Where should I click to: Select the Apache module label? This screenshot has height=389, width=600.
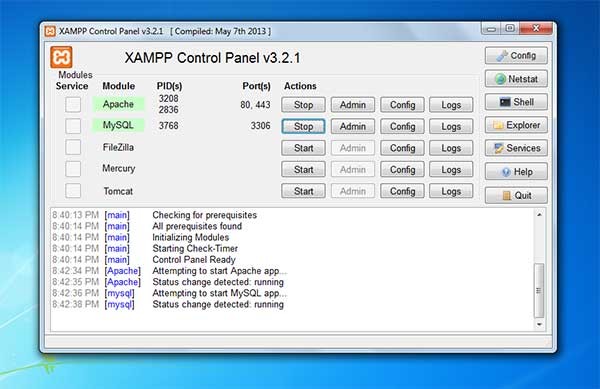[118, 104]
